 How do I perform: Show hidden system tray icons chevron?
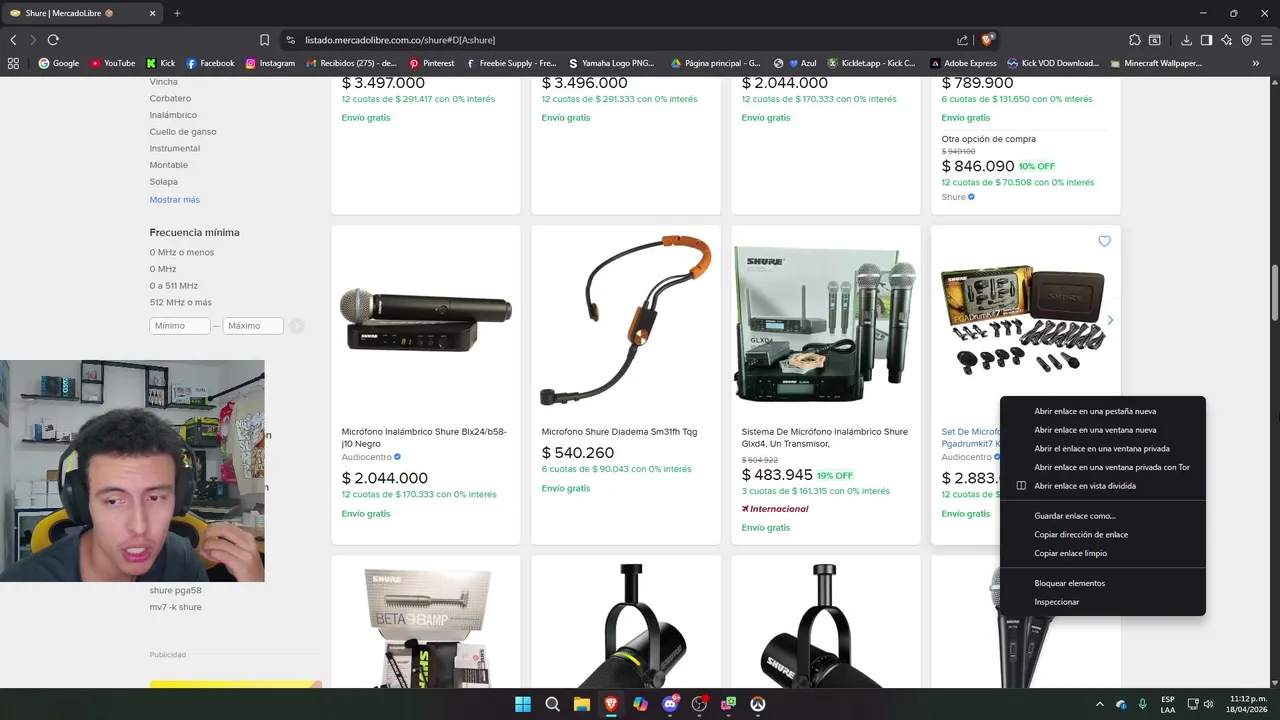coord(1101,704)
